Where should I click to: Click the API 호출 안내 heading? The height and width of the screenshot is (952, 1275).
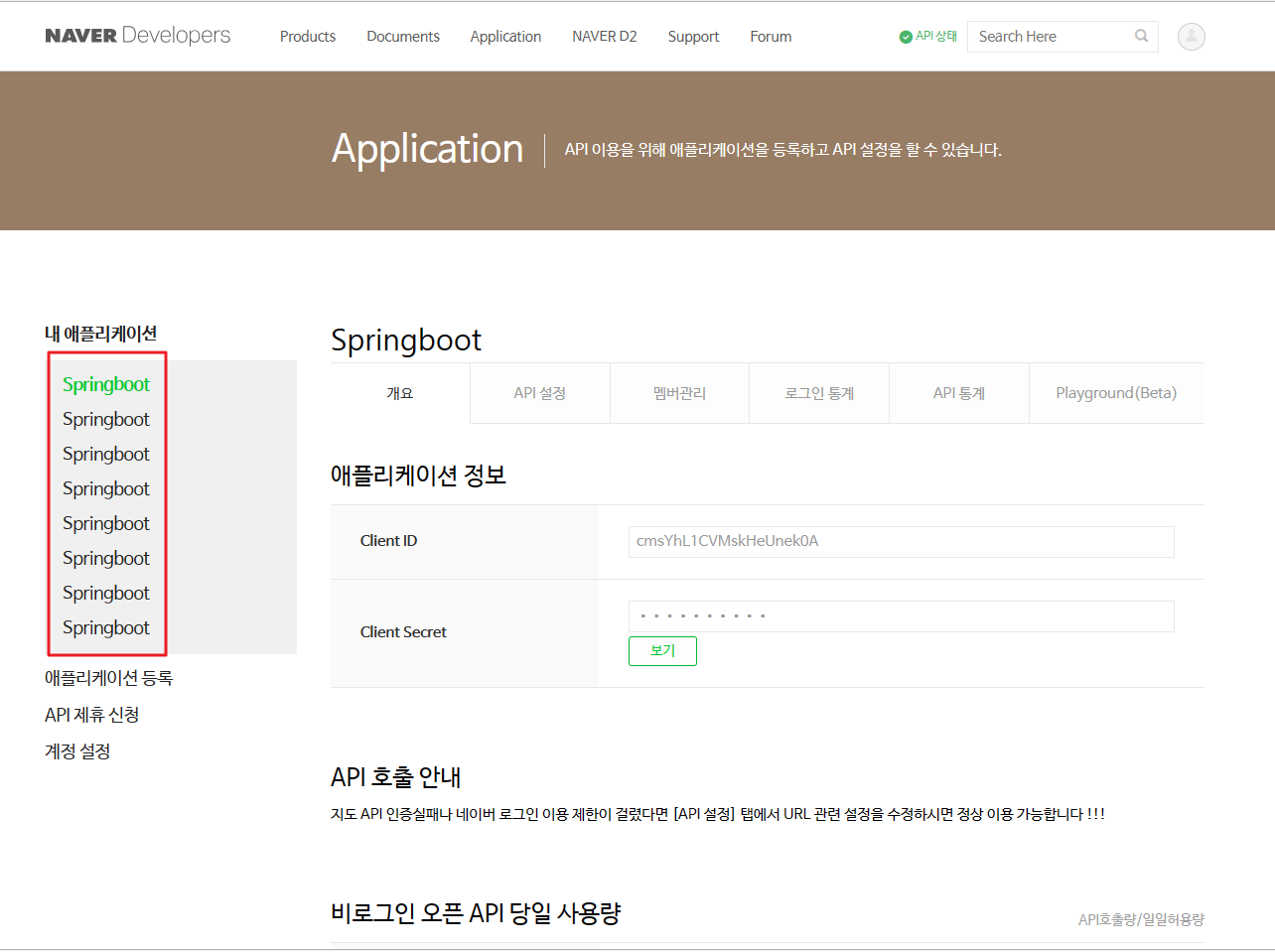(x=395, y=777)
